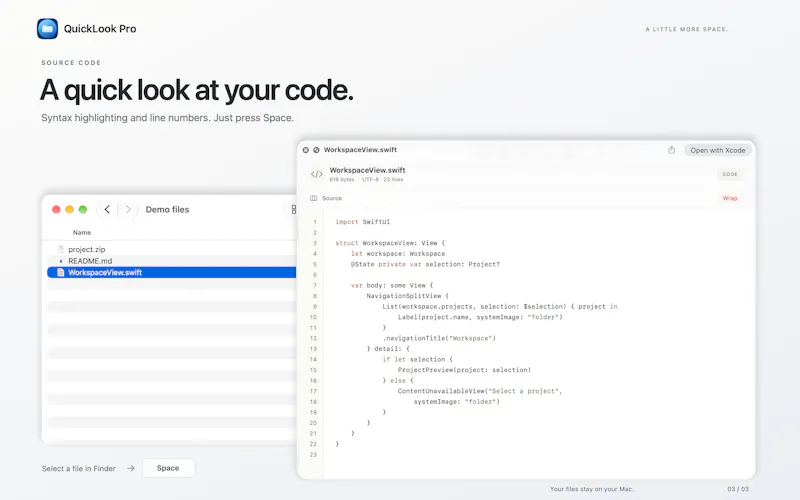Image resolution: width=800 pixels, height=500 pixels.
Task: Click the 'ContentUnavailableView' code line
Action: point(480,391)
